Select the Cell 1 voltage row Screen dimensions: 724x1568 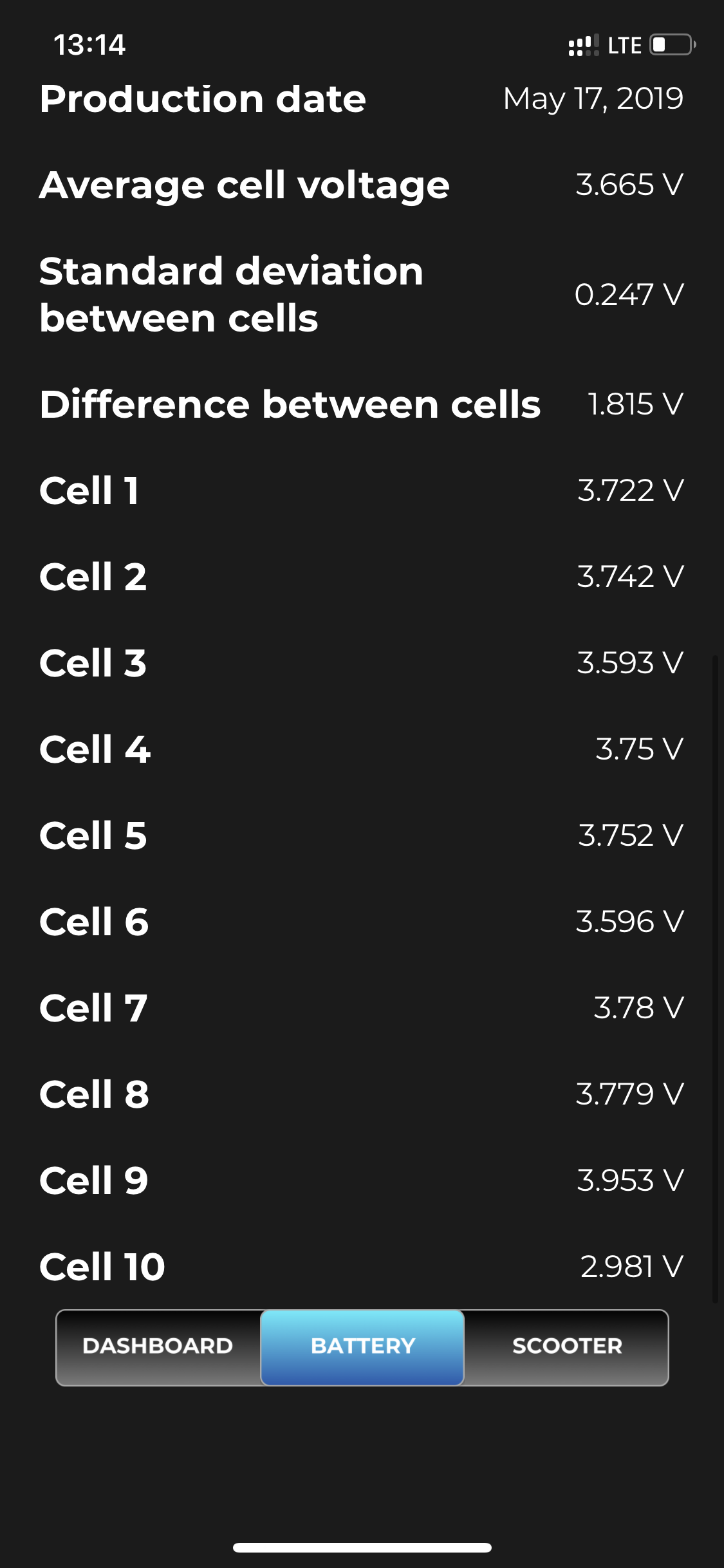click(360, 490)
